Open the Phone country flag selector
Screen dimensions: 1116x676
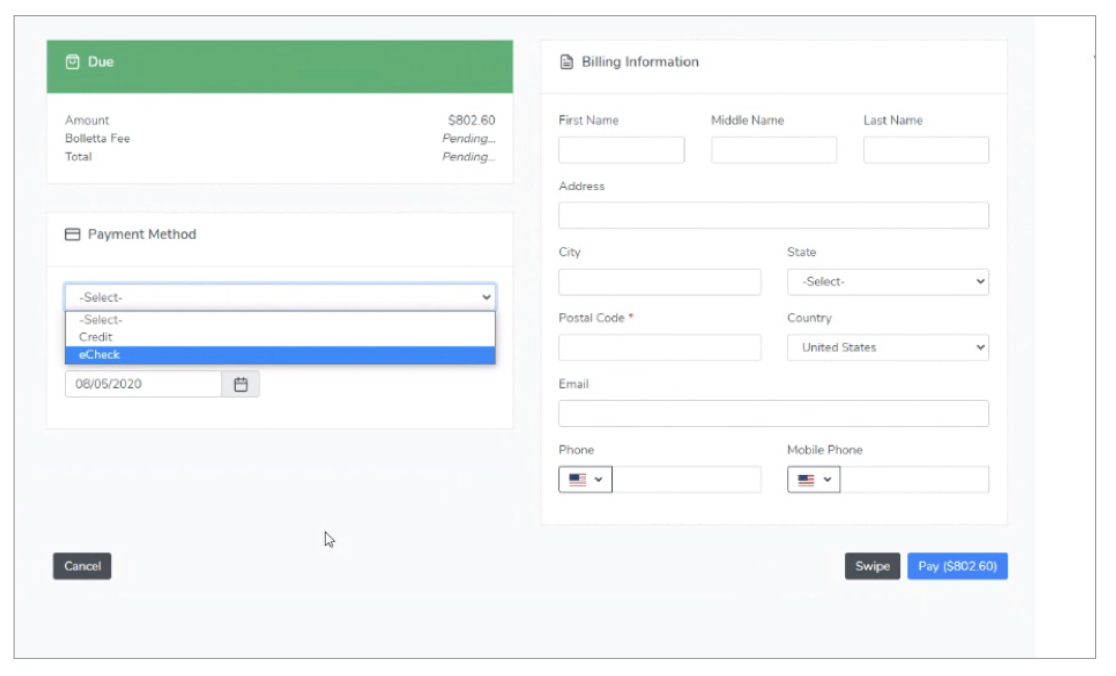click(585, 480)
